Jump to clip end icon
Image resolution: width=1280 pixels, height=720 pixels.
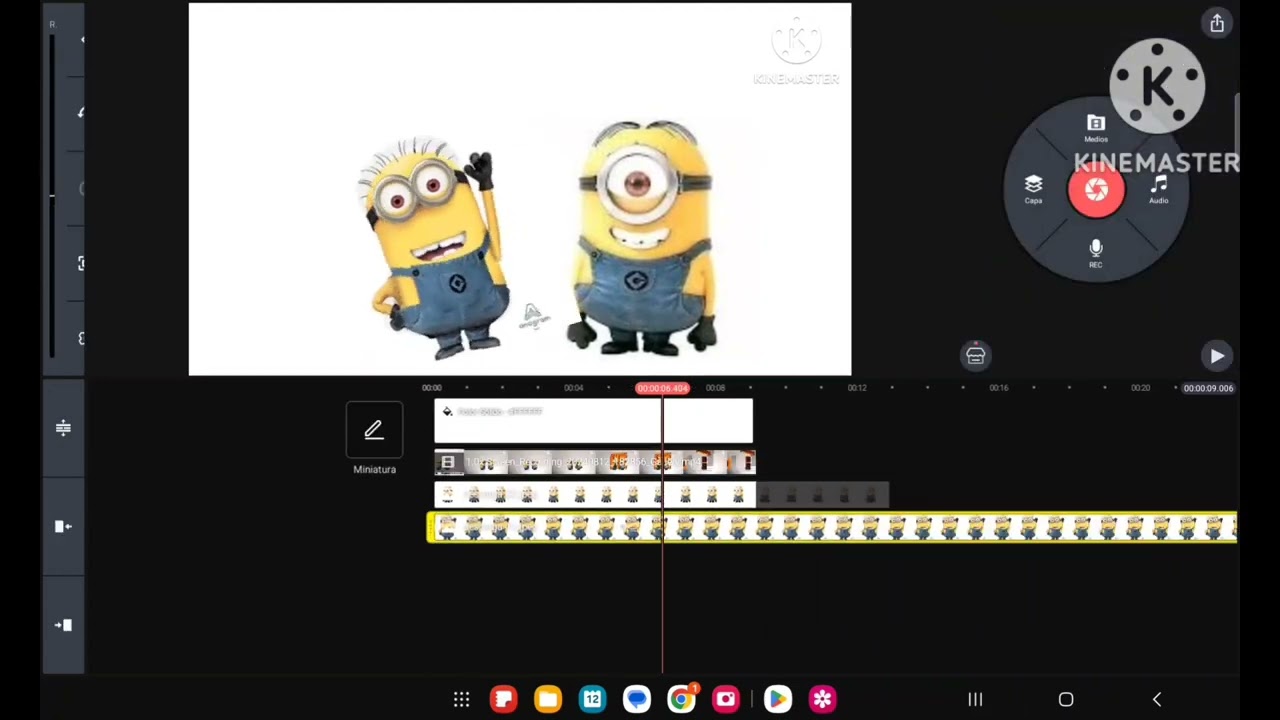(63, 625)
